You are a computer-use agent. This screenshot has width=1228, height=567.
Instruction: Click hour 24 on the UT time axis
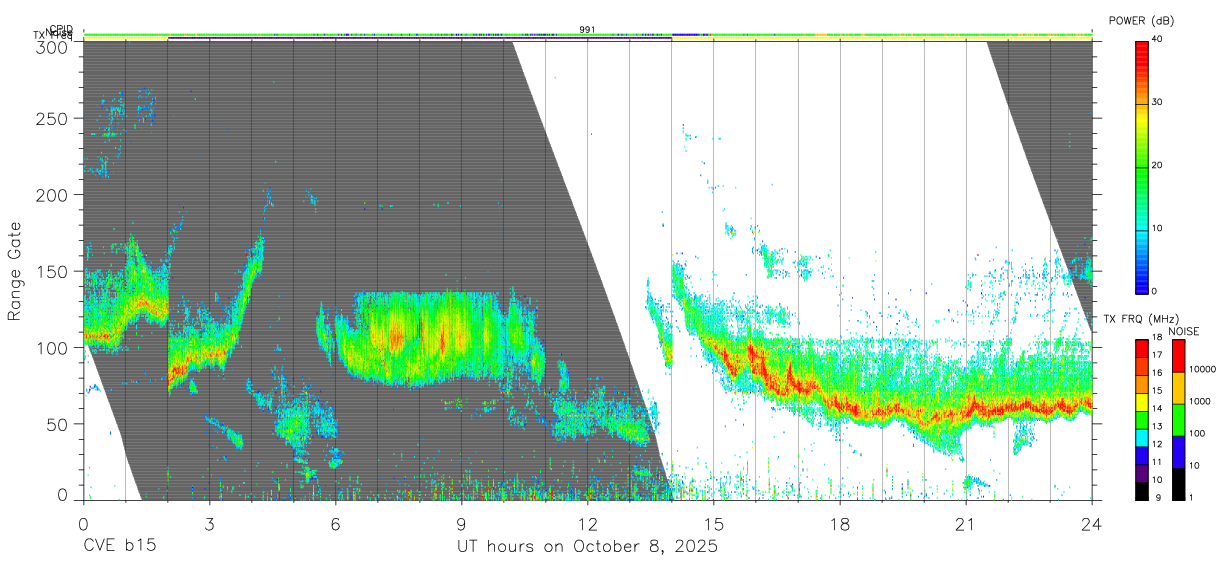pyautogui.click(x=1091, y=522)
